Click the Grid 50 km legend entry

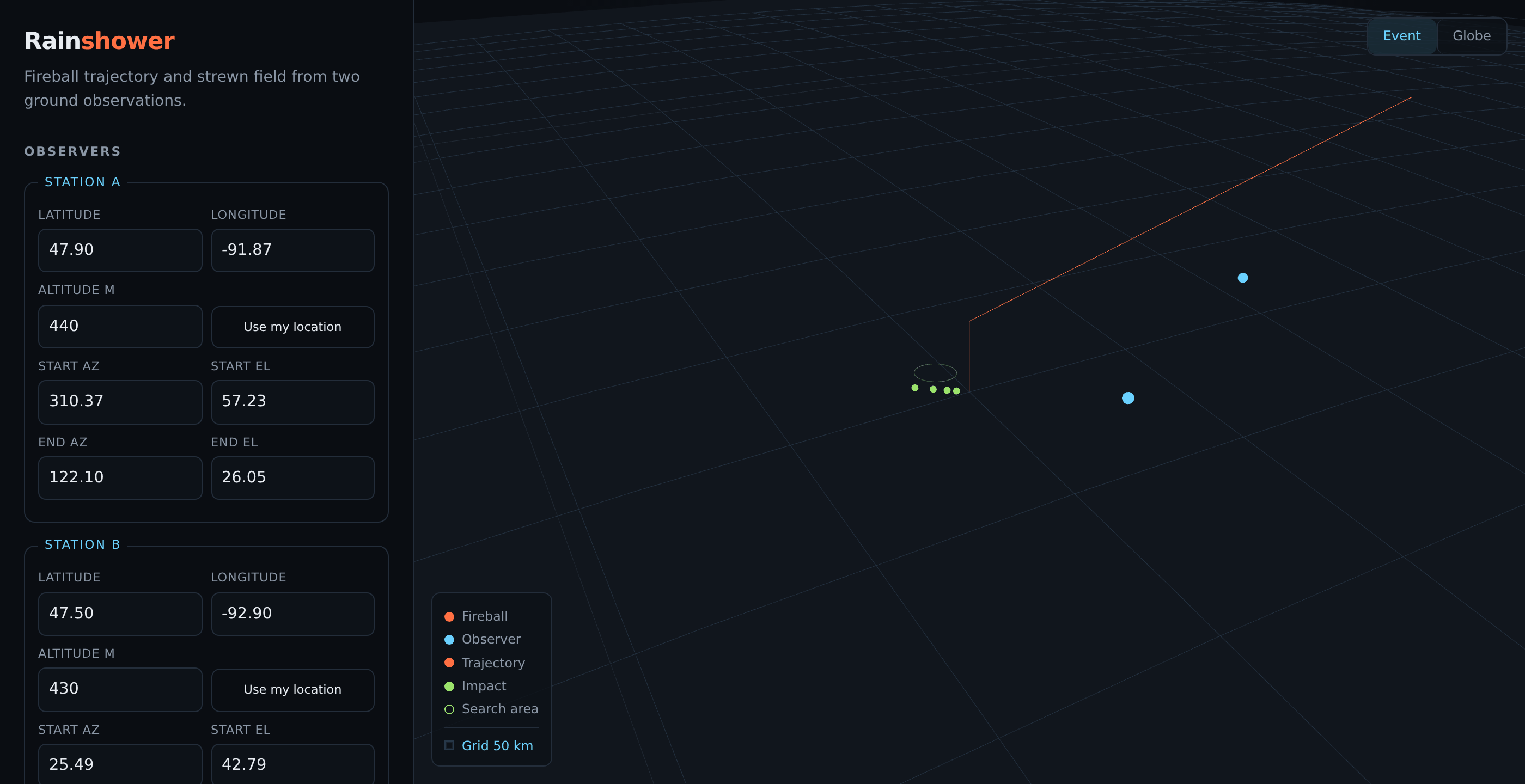(489, 745)
